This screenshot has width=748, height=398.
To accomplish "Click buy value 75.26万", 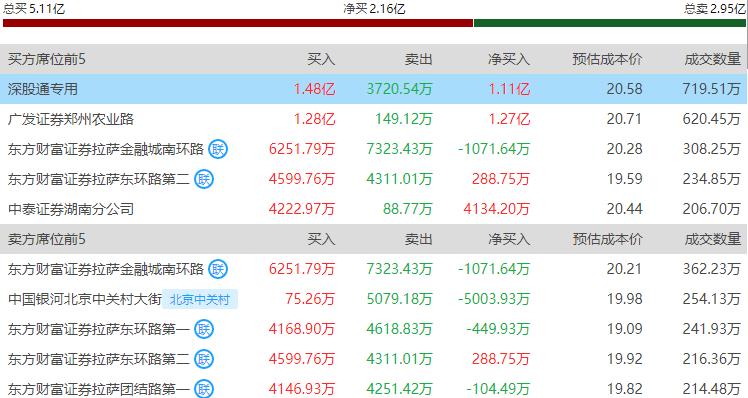I will click(311, 299).
